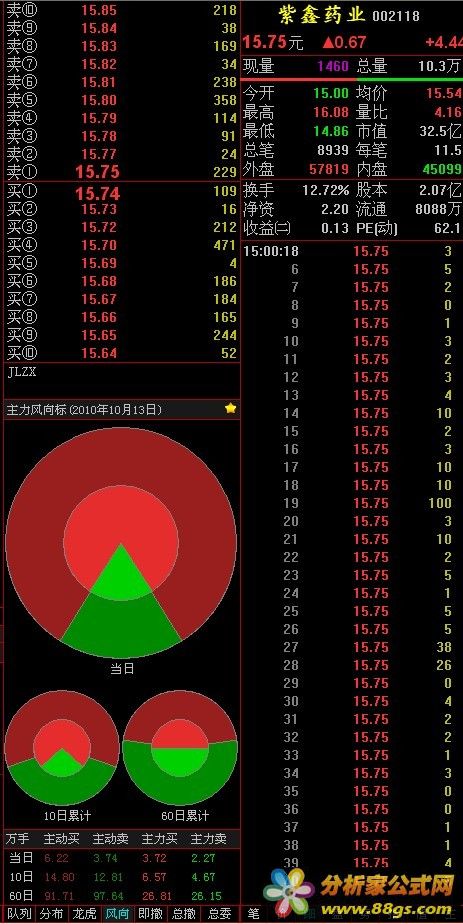
Task: Click the 卖⑧ price 15.83
Action: (x=99, y=46)
